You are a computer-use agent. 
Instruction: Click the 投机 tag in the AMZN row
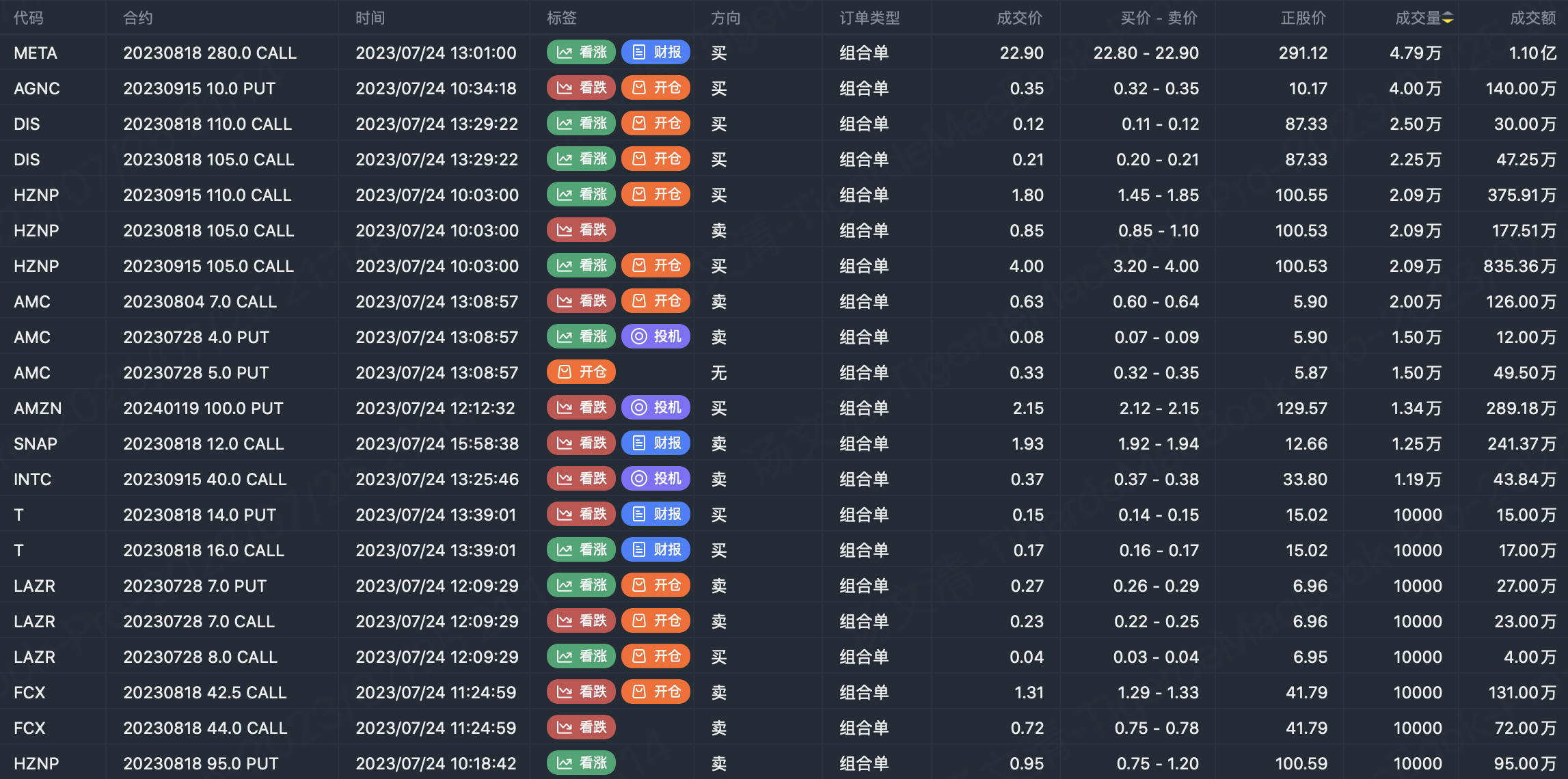pos(655,408)
